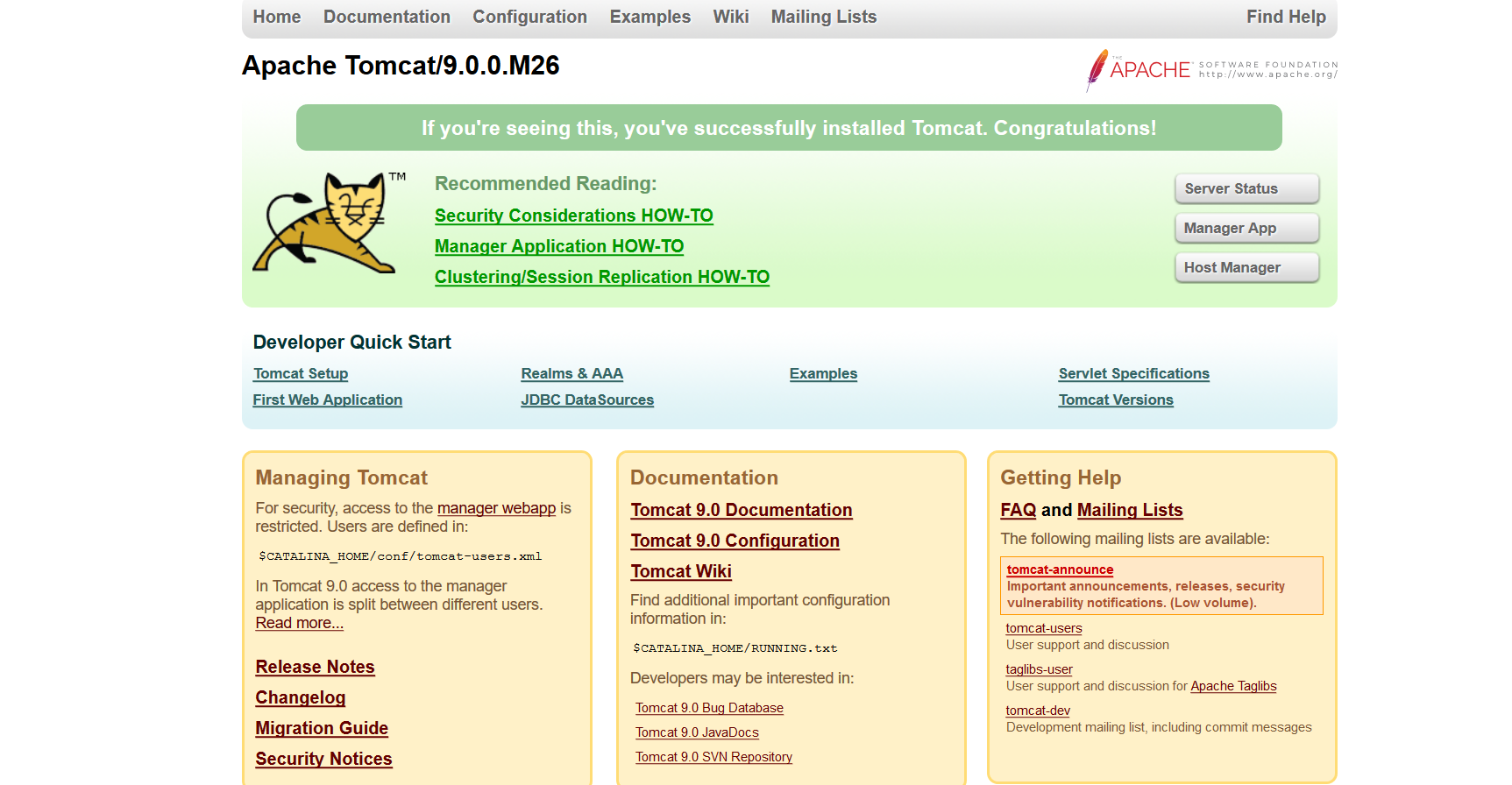This screenshot has width=1512, height=785.
Task: Open Tomcat 9.0 JavaDocs link
Action: pyautogui.click(x=697, y=732)
